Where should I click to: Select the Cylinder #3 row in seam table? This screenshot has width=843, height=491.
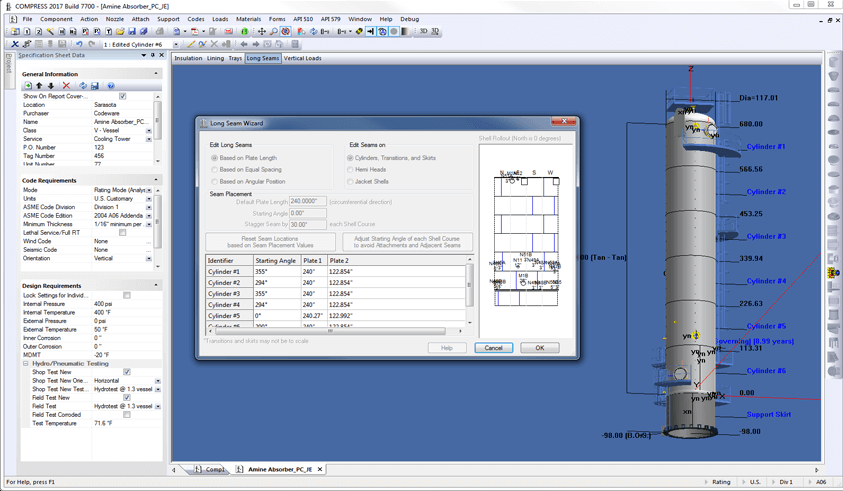224,294
